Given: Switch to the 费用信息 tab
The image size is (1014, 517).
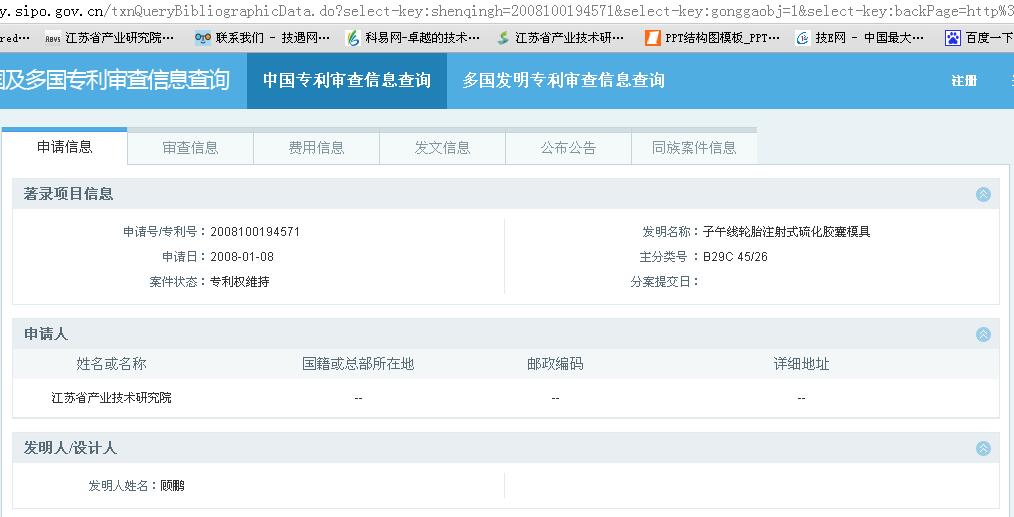Looking at the screenshot, I should pos(316,148).
